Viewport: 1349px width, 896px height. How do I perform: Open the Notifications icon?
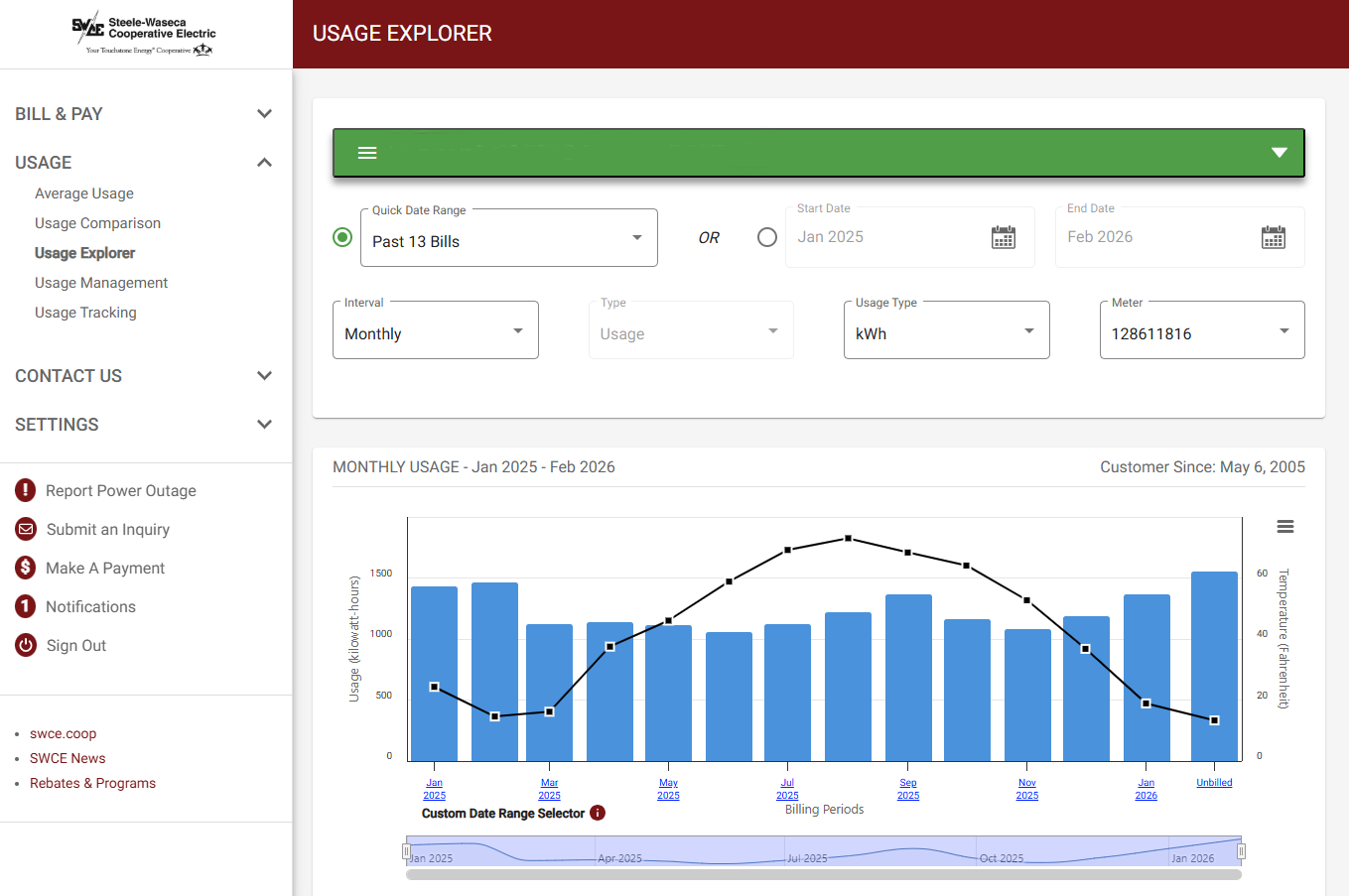point(25,606)
